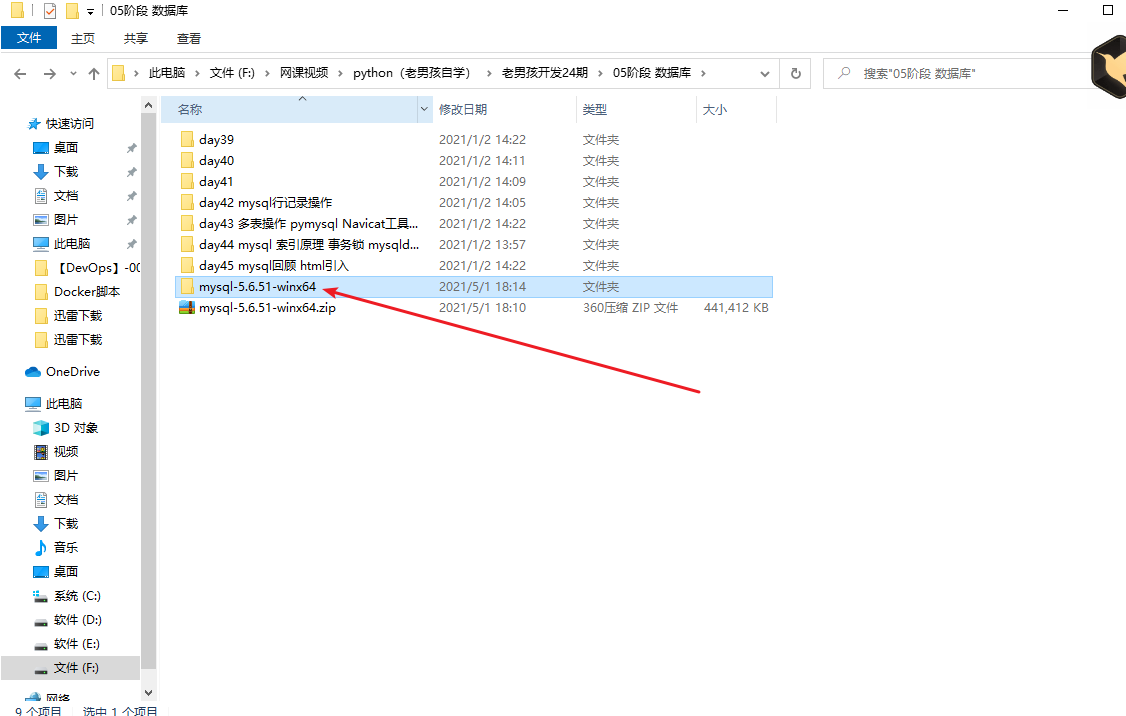Click python（老男孩自学）breadcrumb segment
The height and width of the screenshot is (716, 1126).
(x=414, y=73)
